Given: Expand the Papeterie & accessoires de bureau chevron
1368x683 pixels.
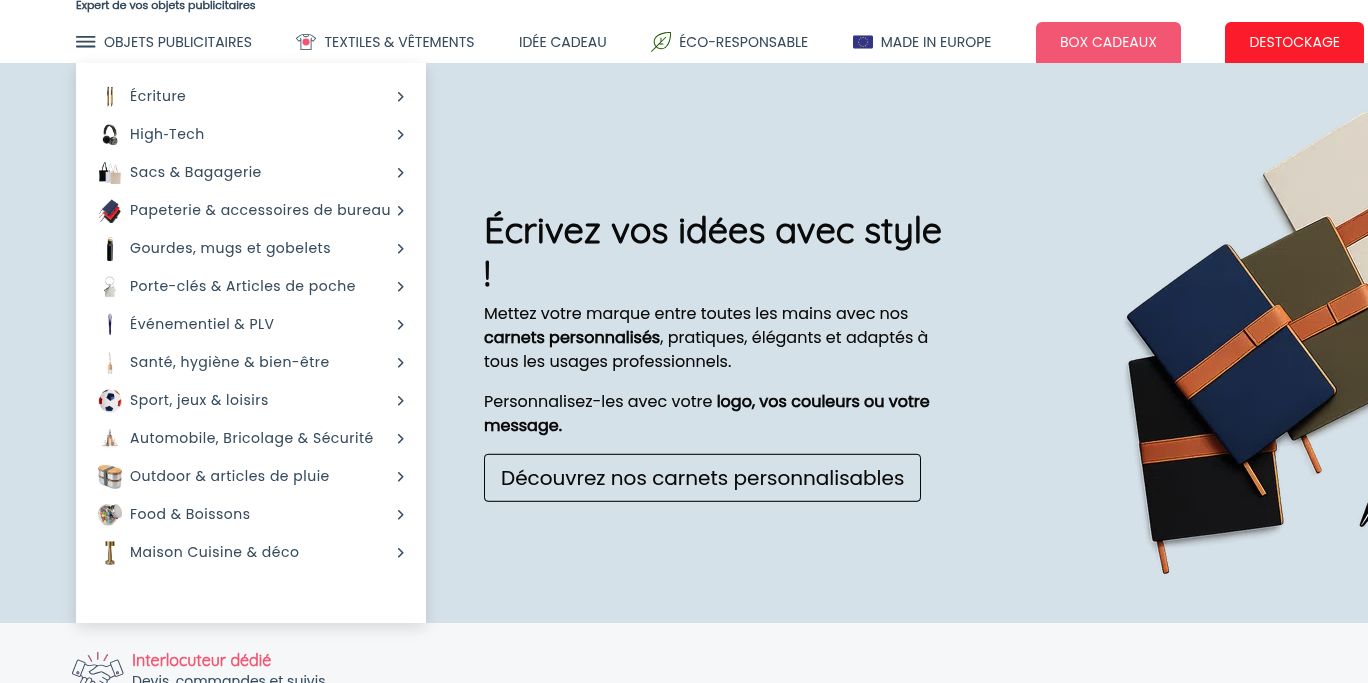Looking at the screenshot, I should 400,210.
